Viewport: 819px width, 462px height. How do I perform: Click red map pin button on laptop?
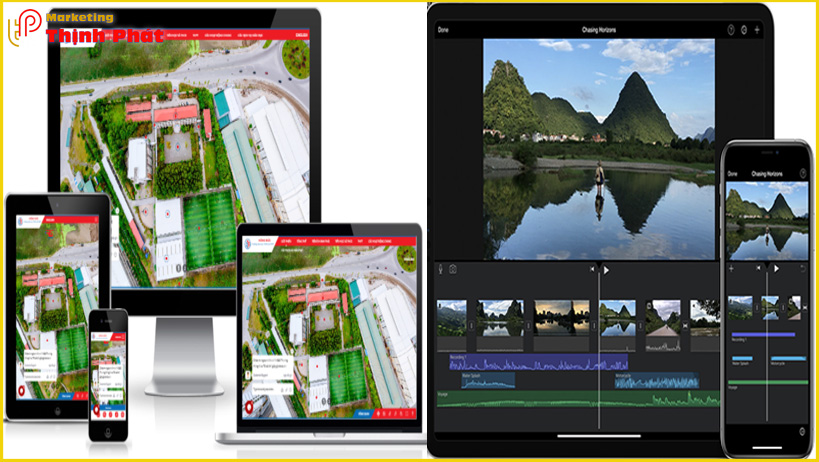[x=249, y=407]
